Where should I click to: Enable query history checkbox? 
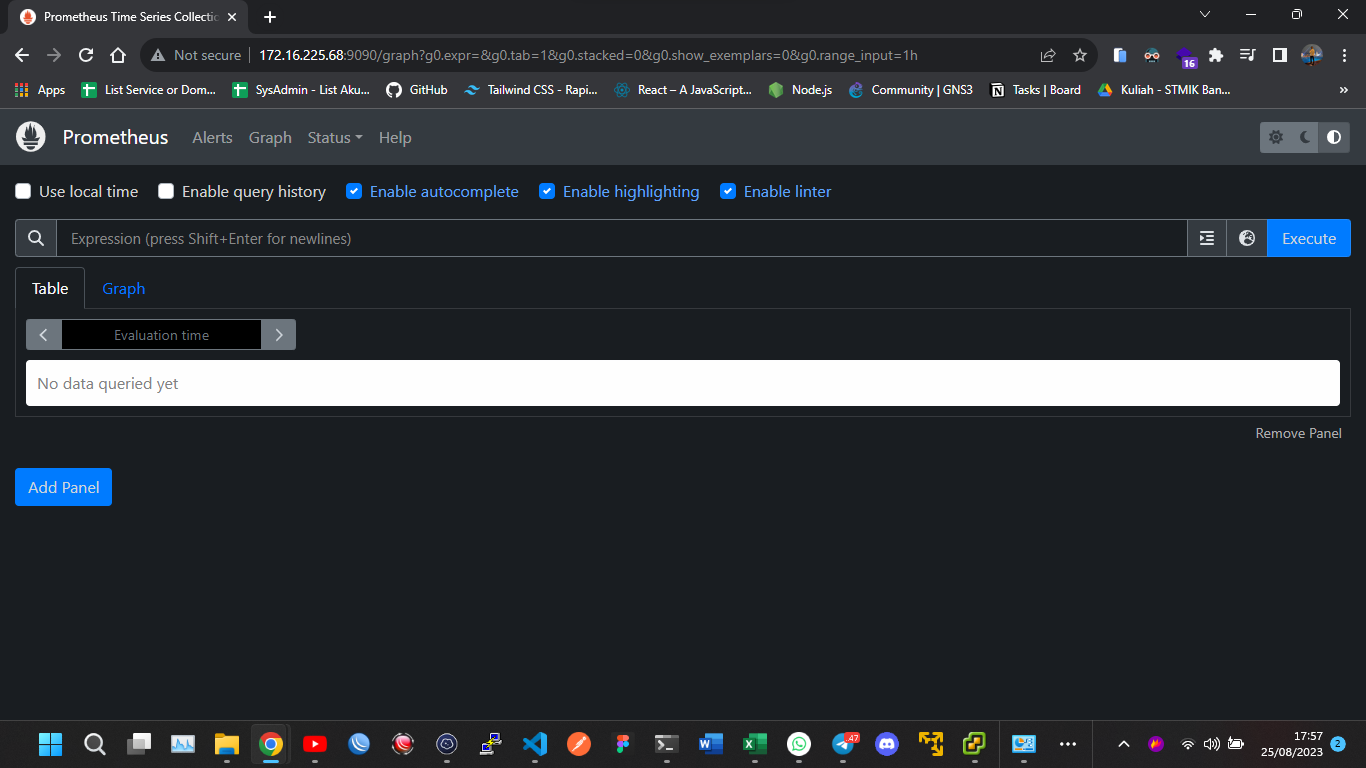(166, 191)
